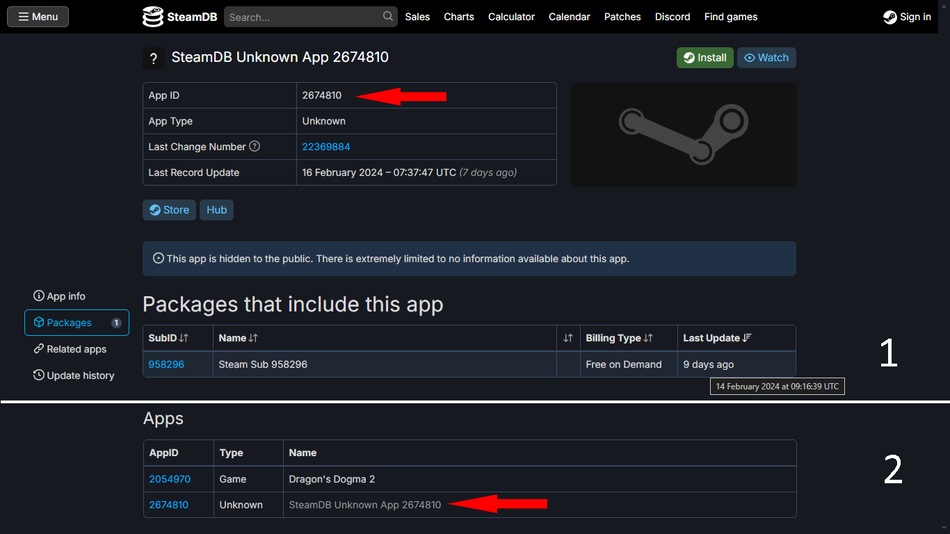Image resolution: width=950 pixels, height=534 pixels.
Task: Open the Sales page
Action: point(417,17)
